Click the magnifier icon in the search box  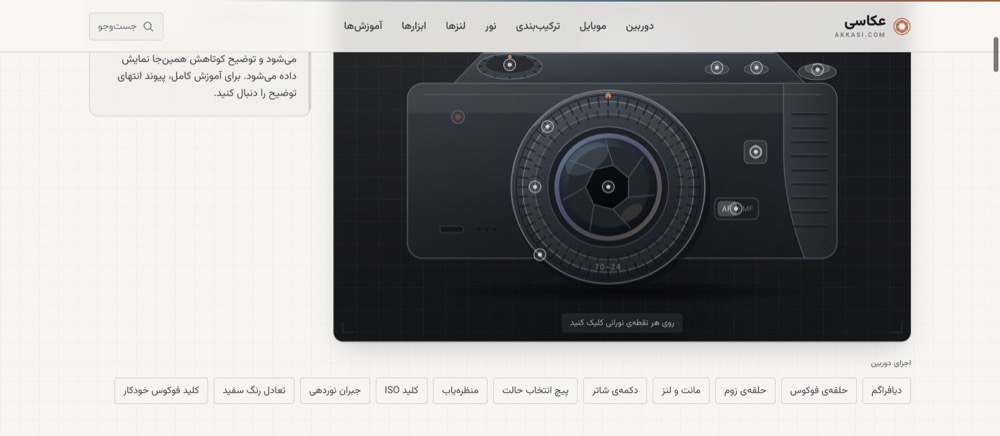(149, 26)
